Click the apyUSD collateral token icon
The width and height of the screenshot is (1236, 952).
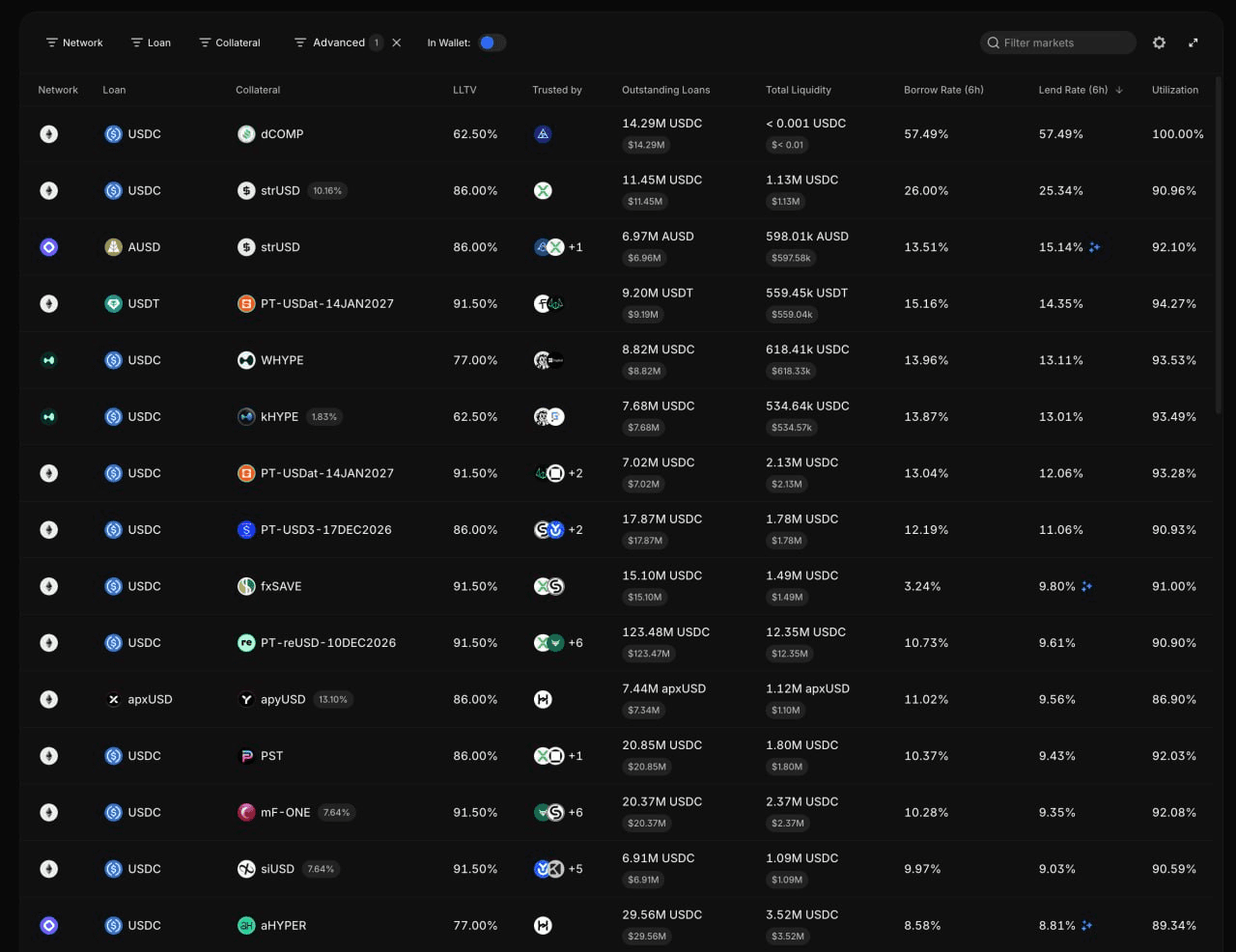pos(246,699)
